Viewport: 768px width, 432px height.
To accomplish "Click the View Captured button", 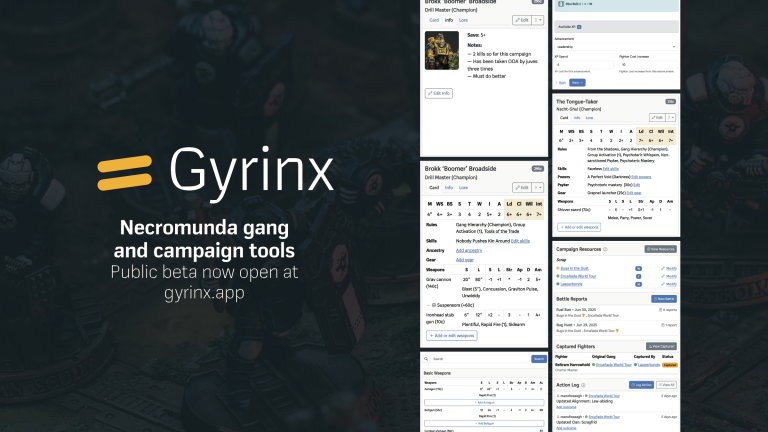I will pyautogui.click(x=661, y=345).
